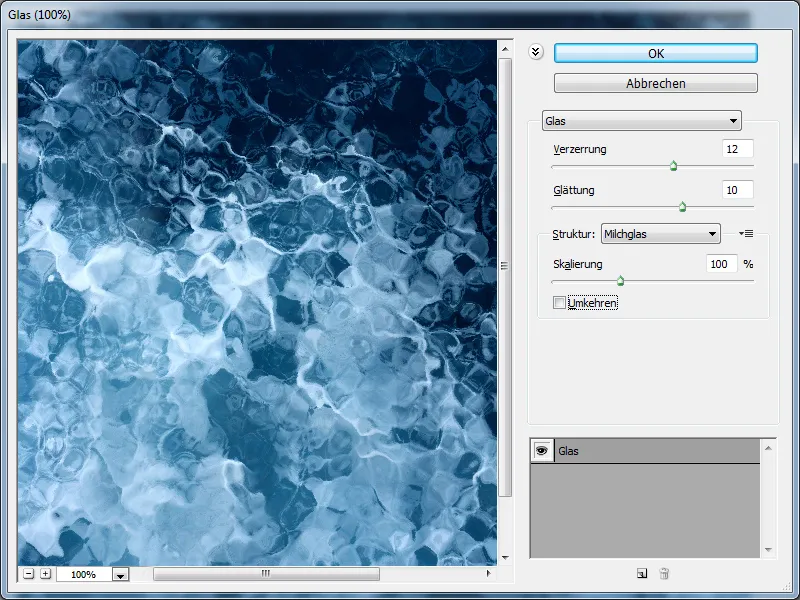Select the Glas effect layer row
800x600 pixels.
(645, 451)
